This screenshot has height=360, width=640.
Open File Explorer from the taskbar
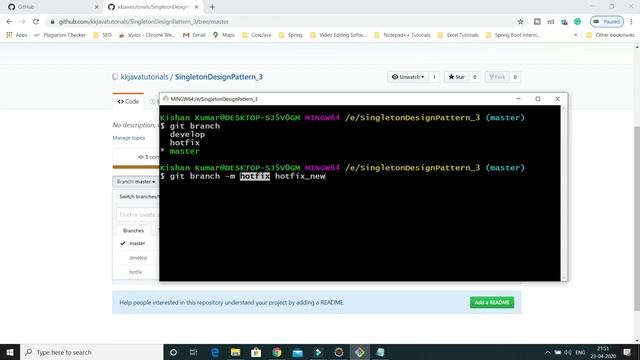pos(235,352)
